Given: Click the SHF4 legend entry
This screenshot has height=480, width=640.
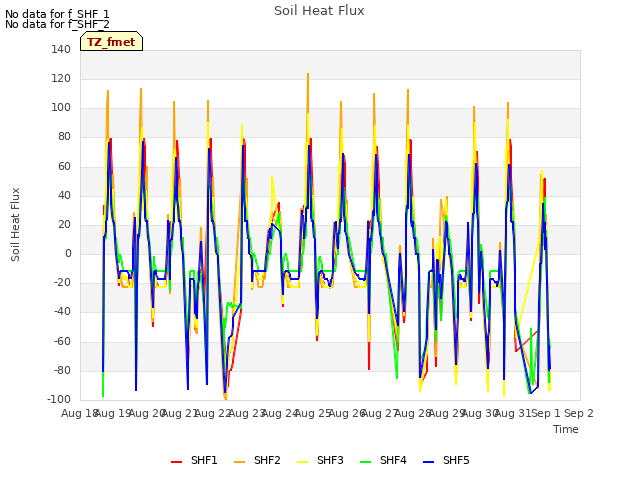Looking at the screenshot, I should (x=383, y=460).
